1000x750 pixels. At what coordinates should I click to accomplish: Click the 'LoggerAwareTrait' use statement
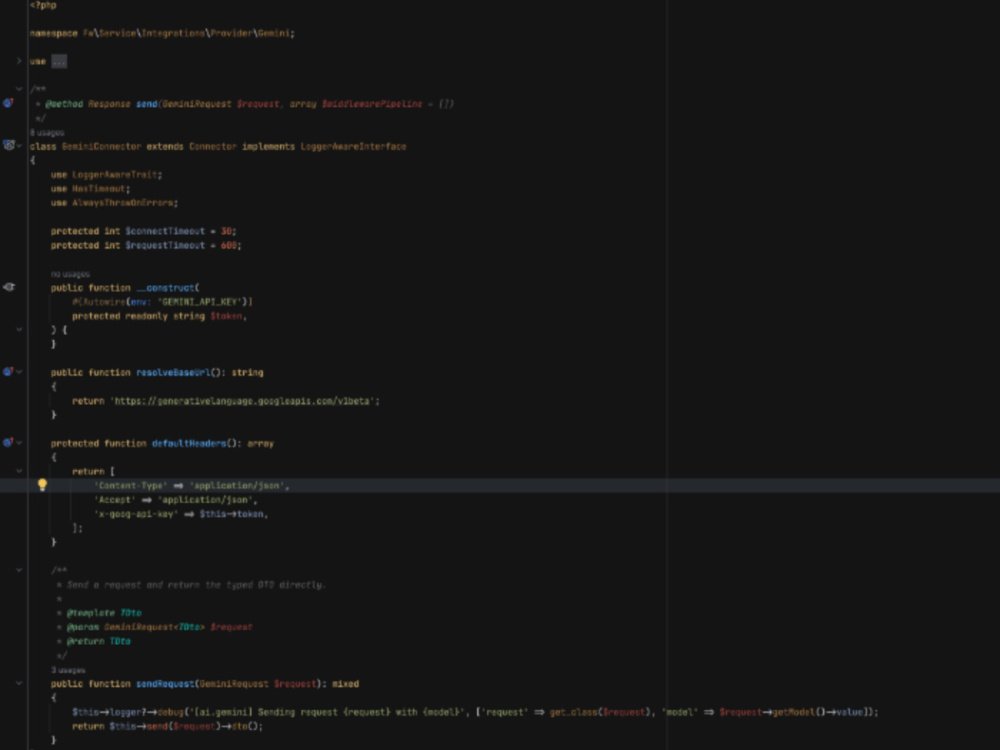pyautogui.click(x=117, y=174)
